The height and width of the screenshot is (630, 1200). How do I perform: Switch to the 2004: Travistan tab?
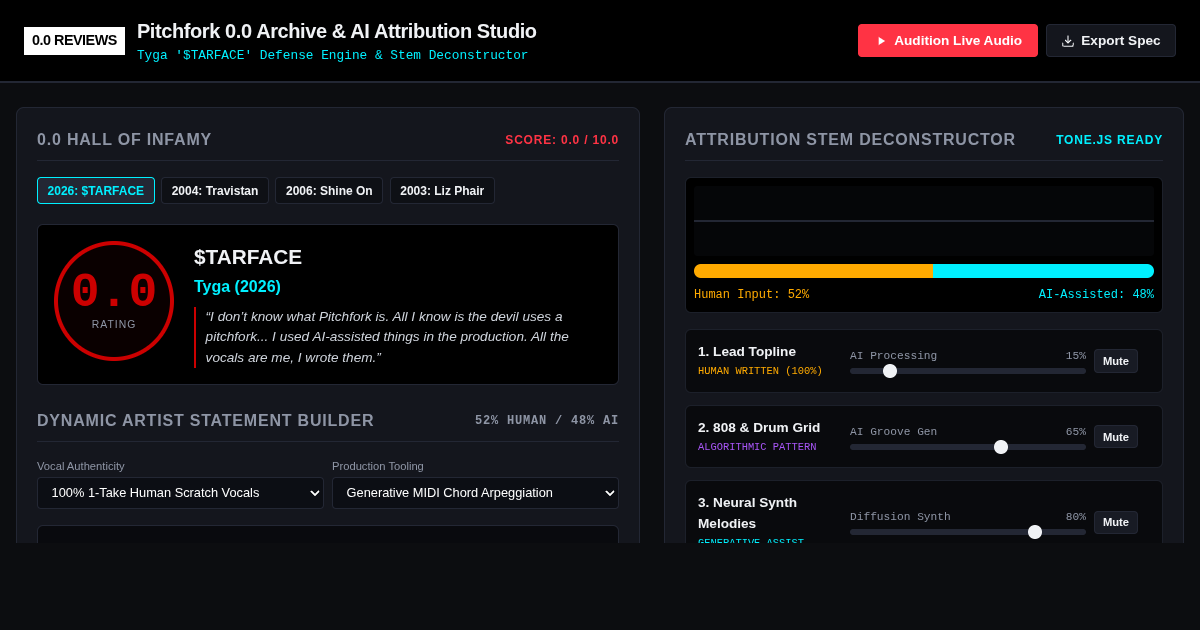(215, 191)
